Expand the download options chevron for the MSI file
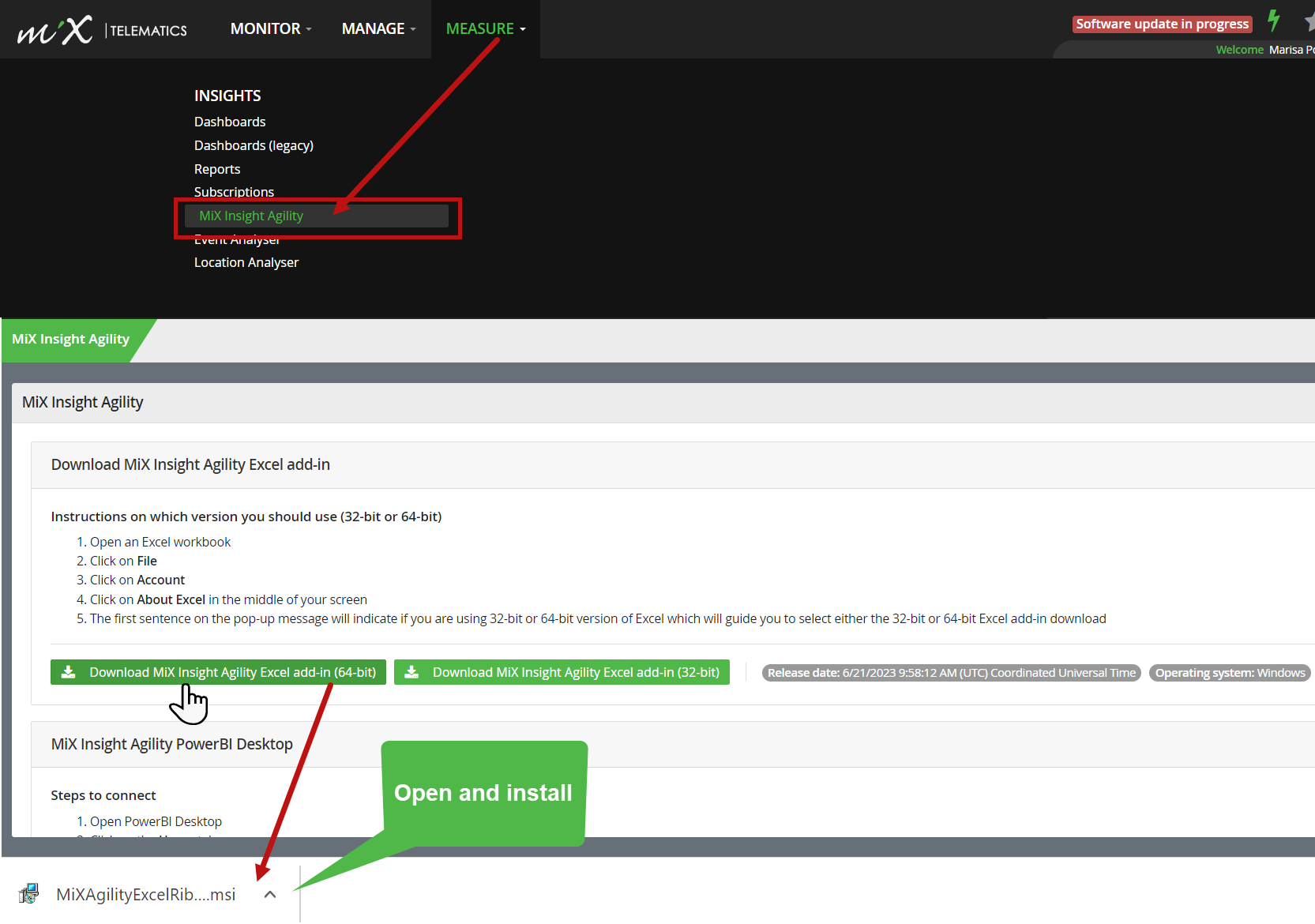The width and height of the screenshot is (1315, 924). coord(270,895)
